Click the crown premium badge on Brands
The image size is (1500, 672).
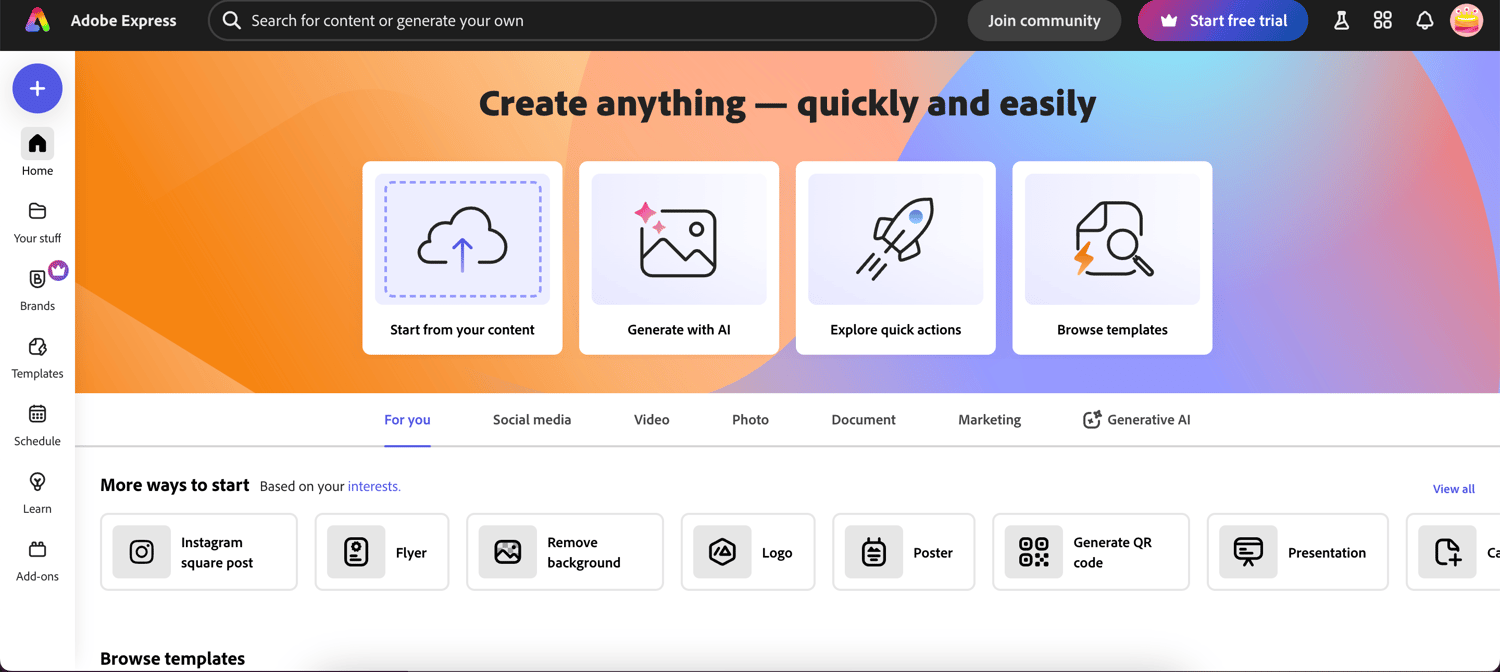pyautogui.click(x=58, y=270)
